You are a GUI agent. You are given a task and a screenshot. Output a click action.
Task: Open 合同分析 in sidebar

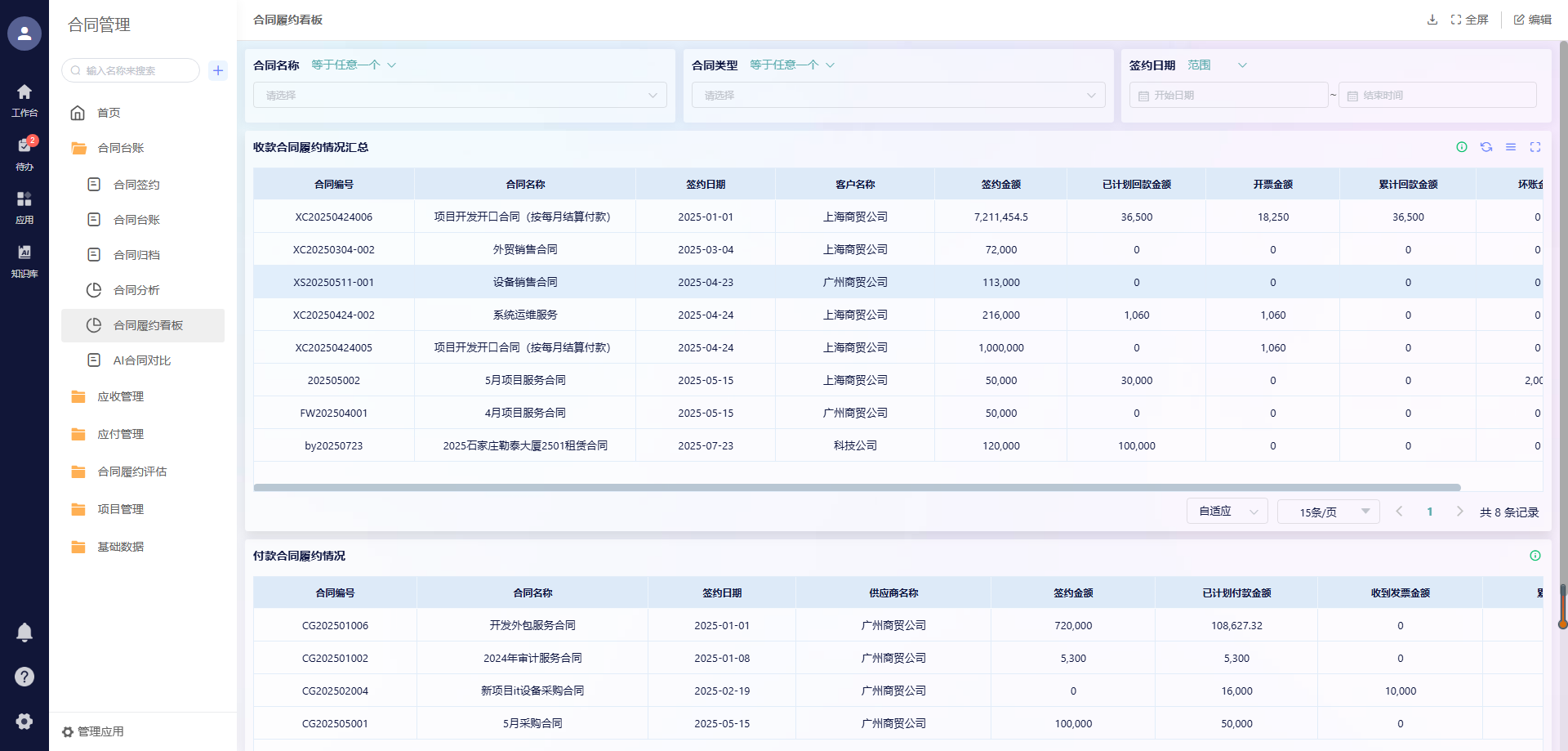click(136, 290)
